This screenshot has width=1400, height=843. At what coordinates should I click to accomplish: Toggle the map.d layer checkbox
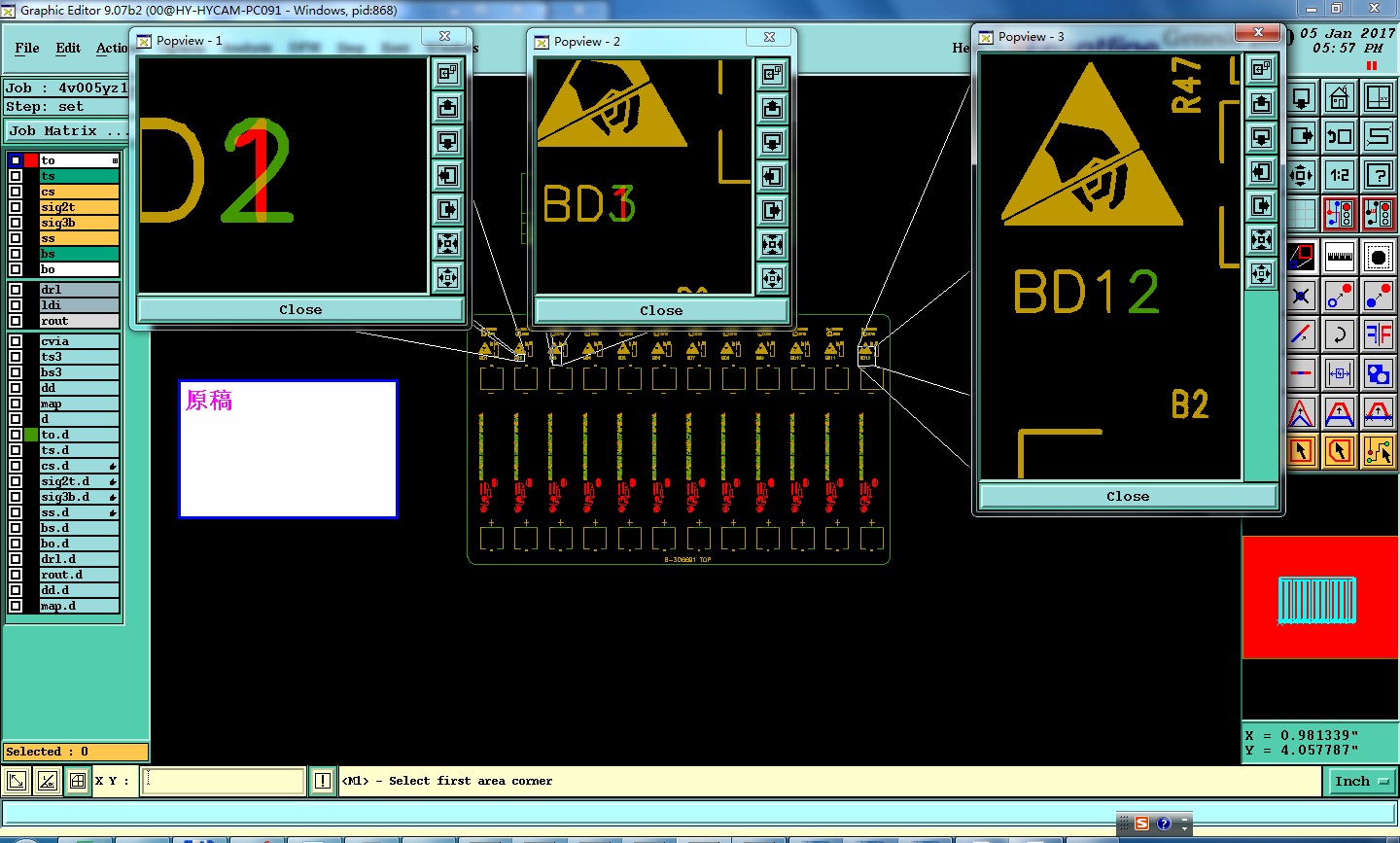(16, 606)
